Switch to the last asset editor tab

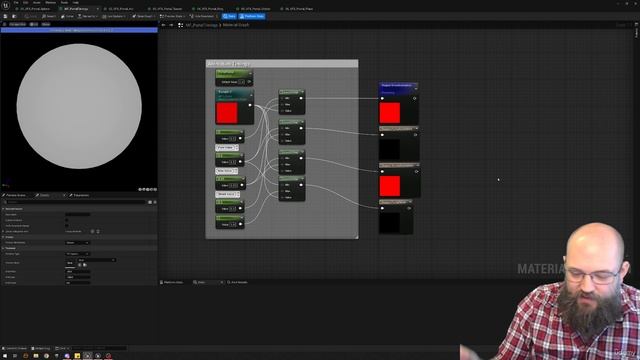click(x=298, y=9)
